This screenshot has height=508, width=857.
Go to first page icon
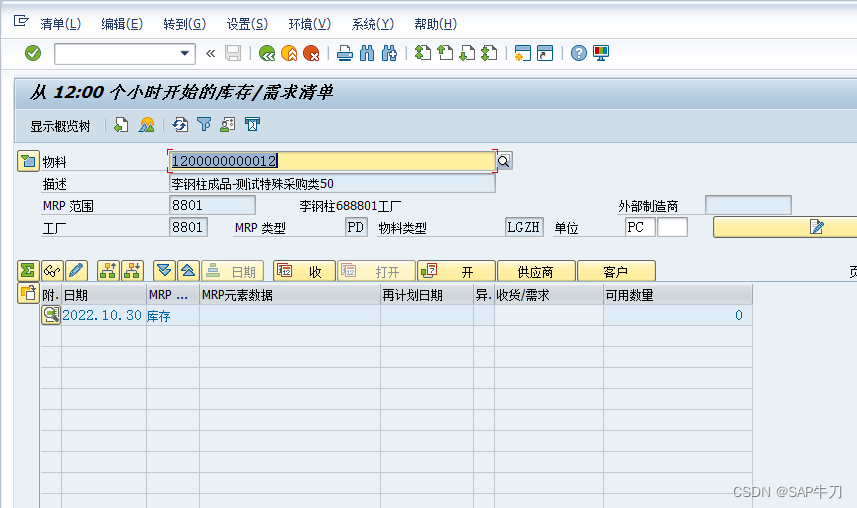click(423, 53)
